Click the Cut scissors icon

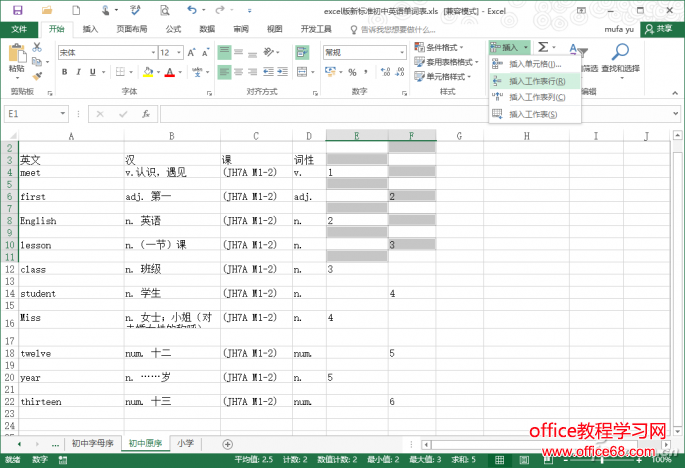37,47
